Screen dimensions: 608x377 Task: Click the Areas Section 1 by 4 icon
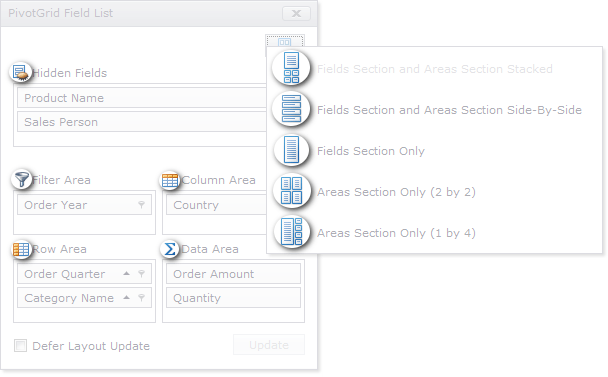(292, 232)
